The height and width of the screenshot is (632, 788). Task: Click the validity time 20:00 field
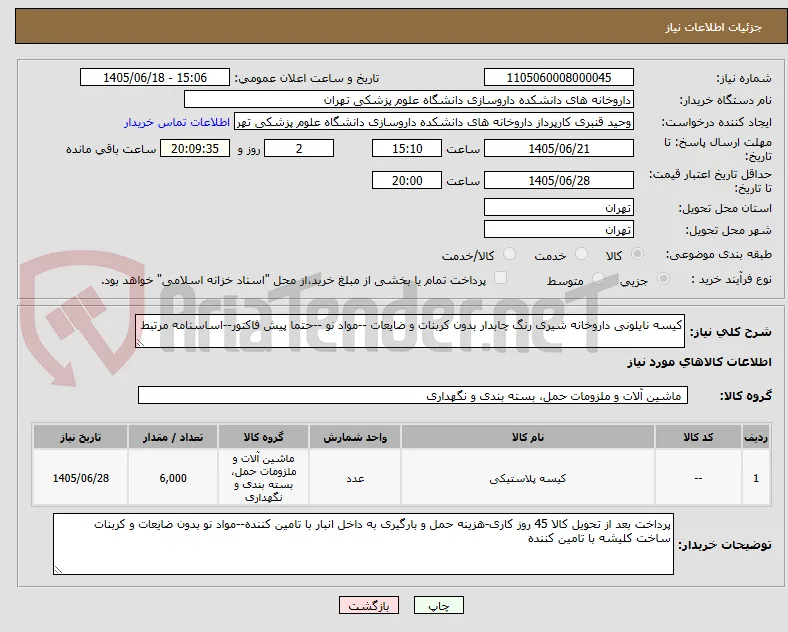(x=407, y=180)
